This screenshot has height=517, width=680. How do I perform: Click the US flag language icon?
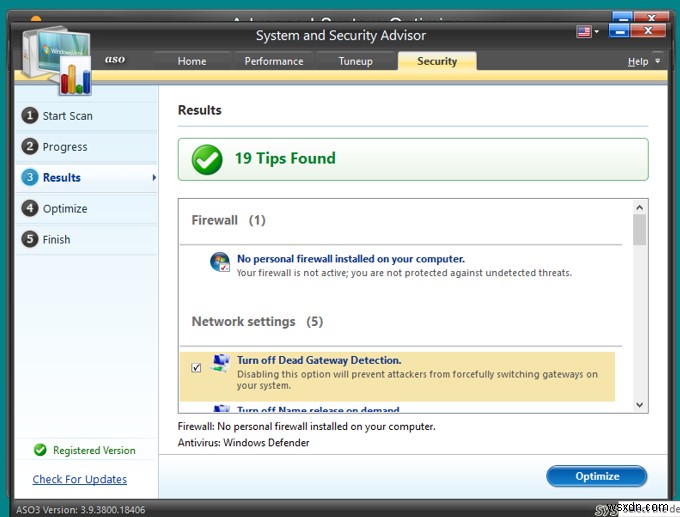pos(584,31)
